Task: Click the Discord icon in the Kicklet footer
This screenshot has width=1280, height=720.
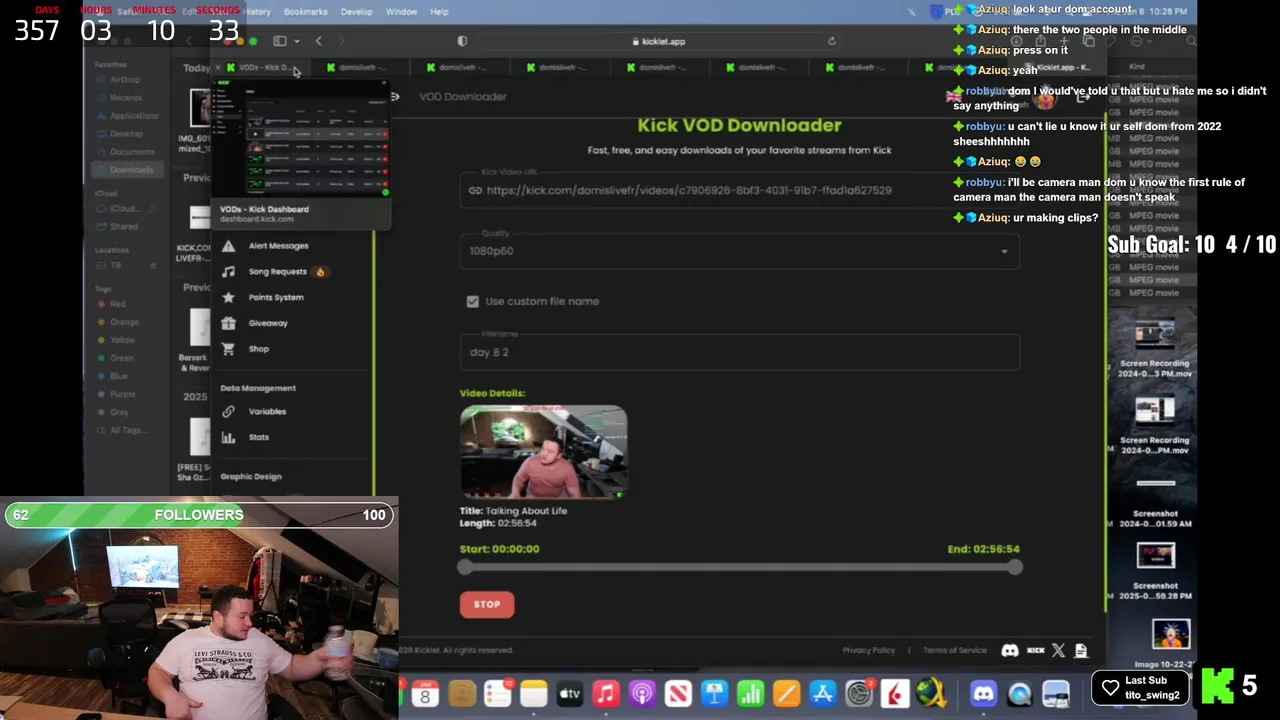Action: pos(1010,650)
